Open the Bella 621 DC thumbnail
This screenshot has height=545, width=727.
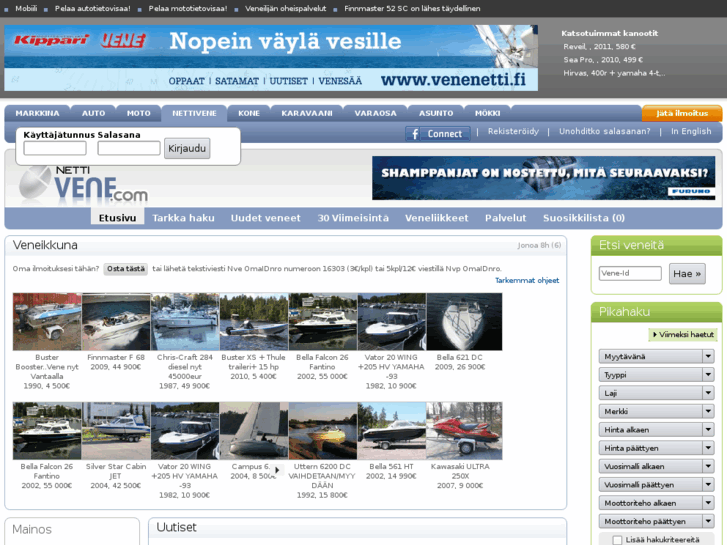coord(464,321)
